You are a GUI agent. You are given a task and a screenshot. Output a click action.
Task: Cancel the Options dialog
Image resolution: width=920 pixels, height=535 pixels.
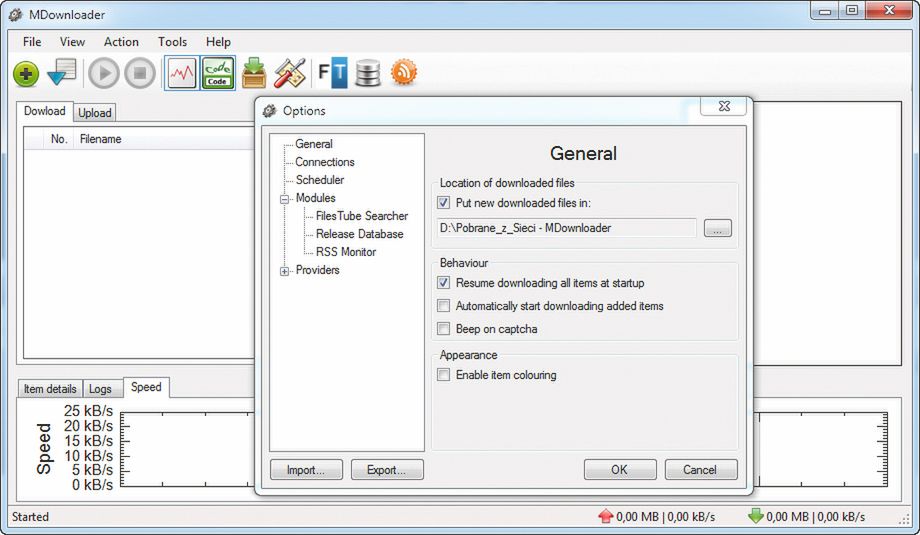pos(701,470)
